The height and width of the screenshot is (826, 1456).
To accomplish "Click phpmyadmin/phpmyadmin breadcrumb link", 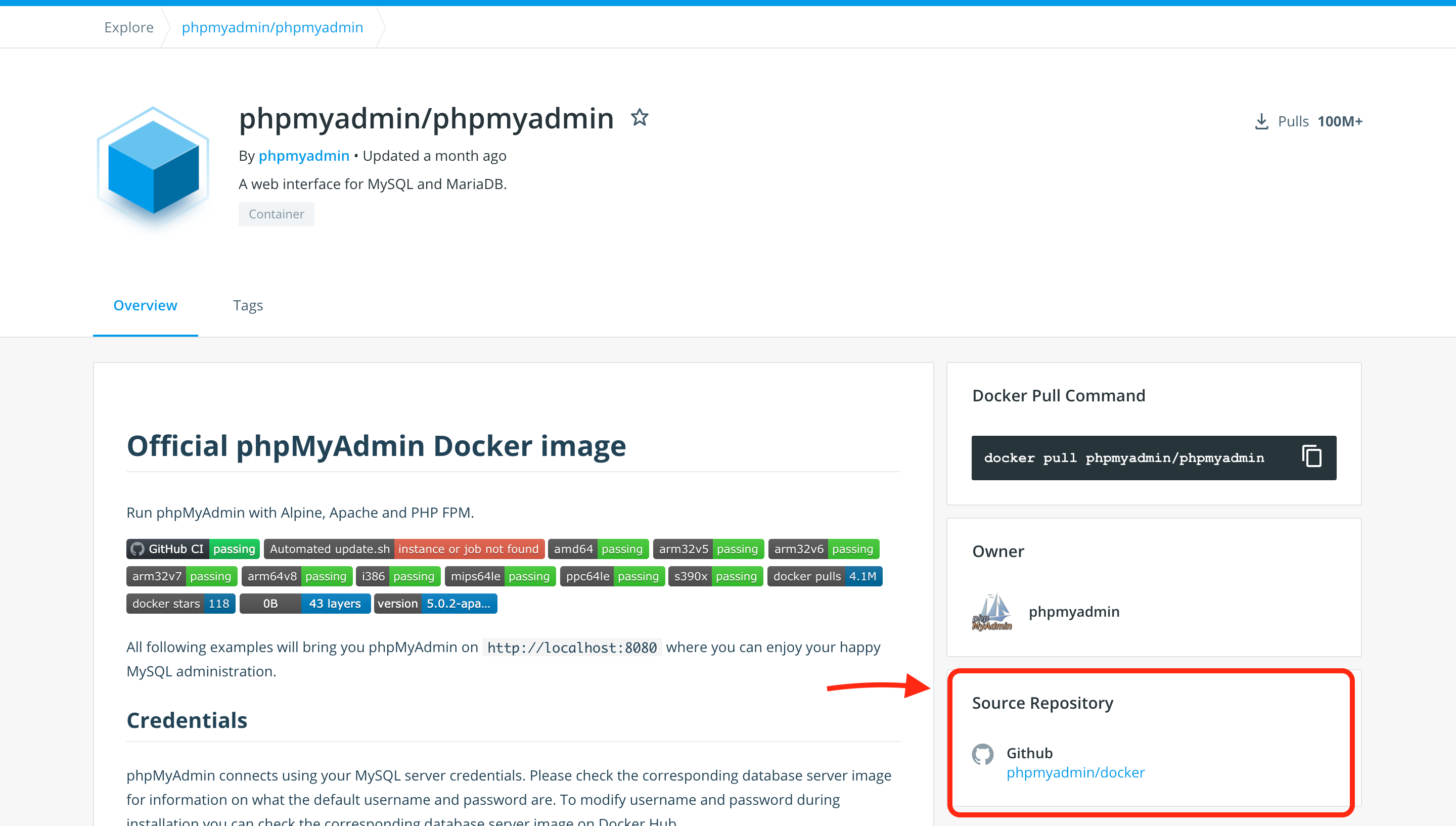I will point(272,27).
